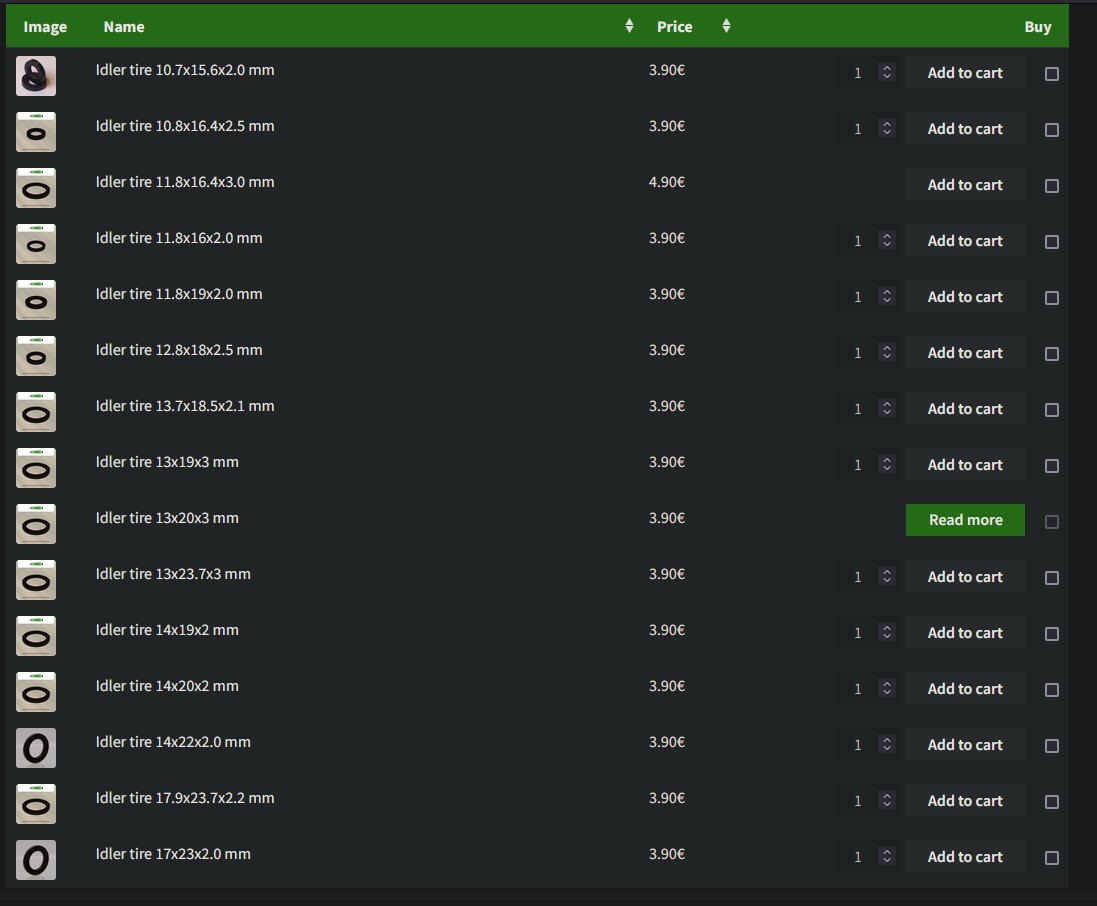Click the Price column header

[674, 27]
